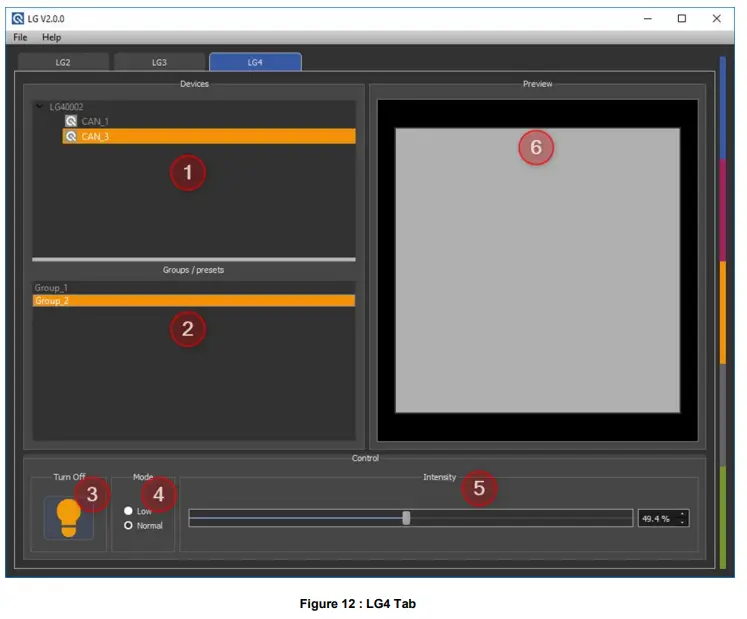747x619 pixels.
Task: Click the Intensity slider handle
Action: pyautogui.click(x=406, y=518)
